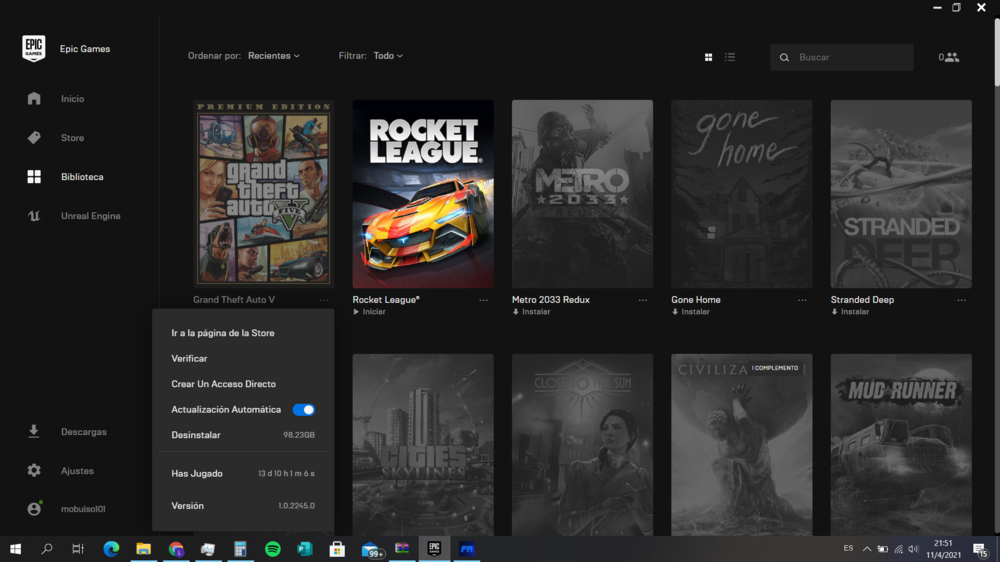Open Spotify from taskbar
Image resolution: width=1000 pixels, height=562 pixels.
(x=272, y=549)
